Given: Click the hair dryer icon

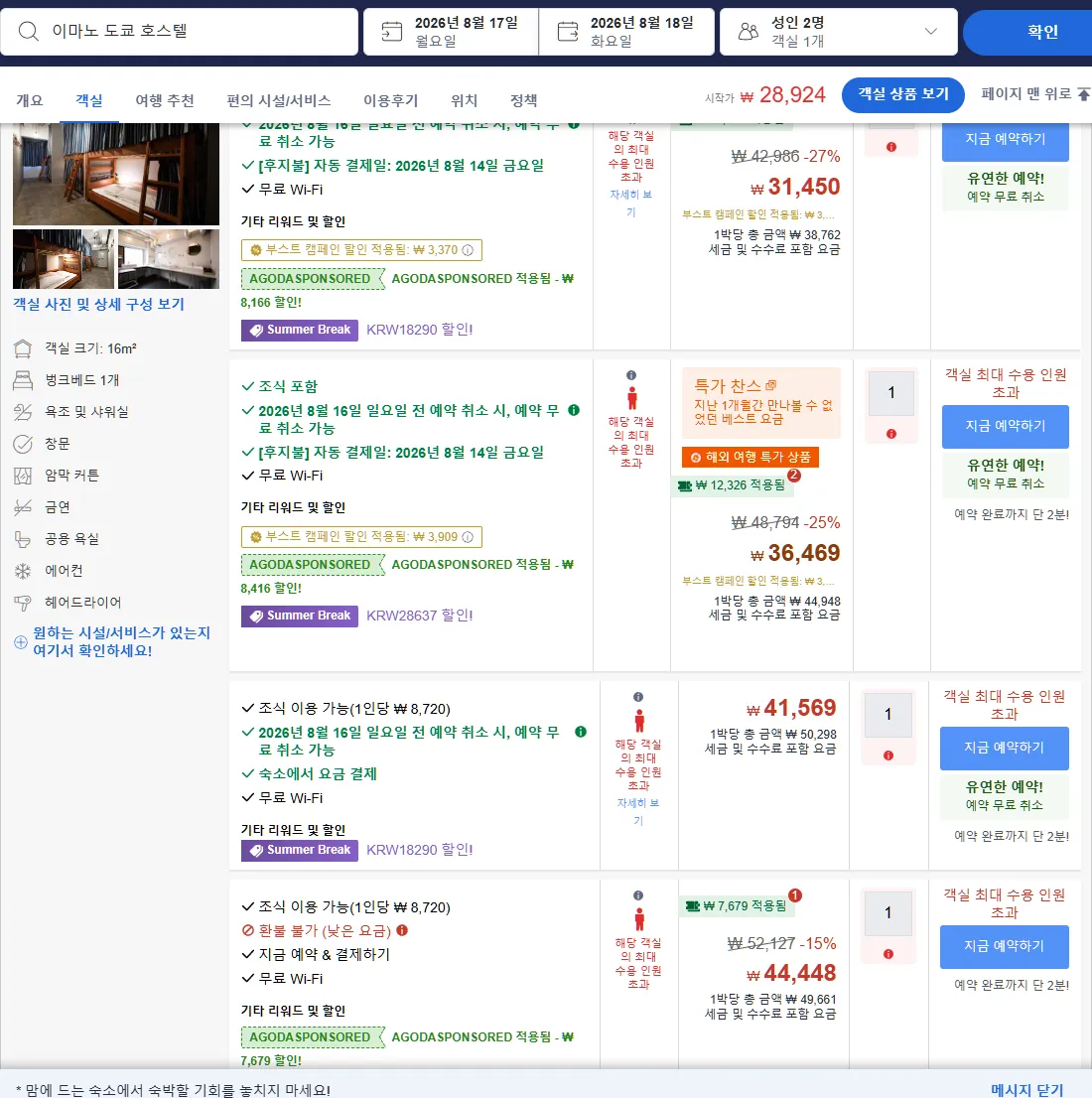Looking at the screenshot, I should pyautogui.click(x=23, y=603).
